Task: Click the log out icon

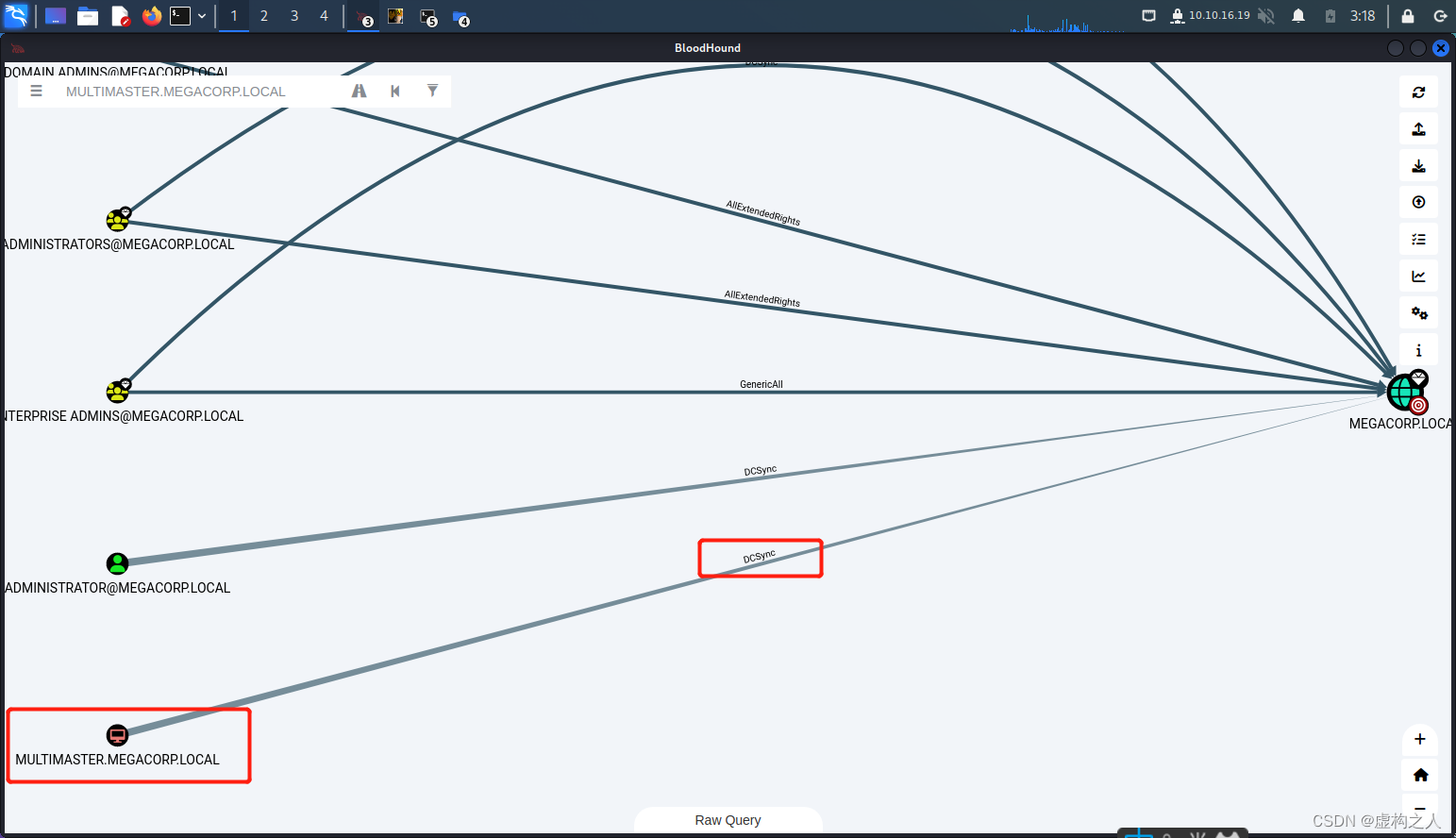Action: (x=1440, y=16)
